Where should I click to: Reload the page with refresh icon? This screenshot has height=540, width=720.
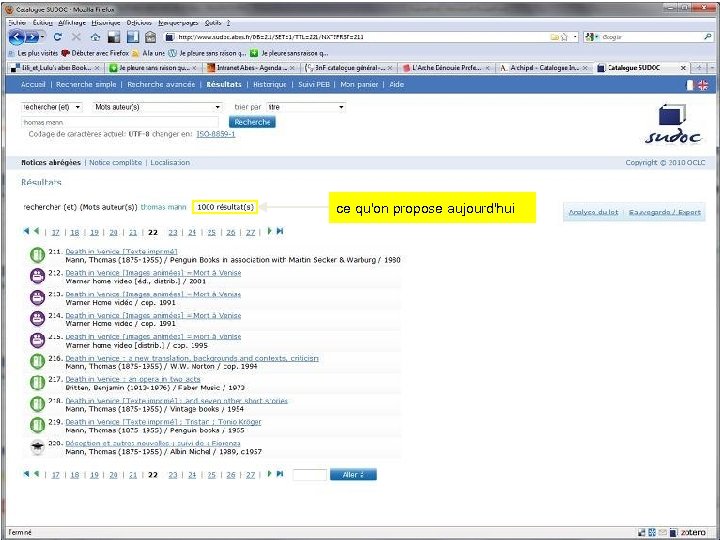[x=57, y=37]
